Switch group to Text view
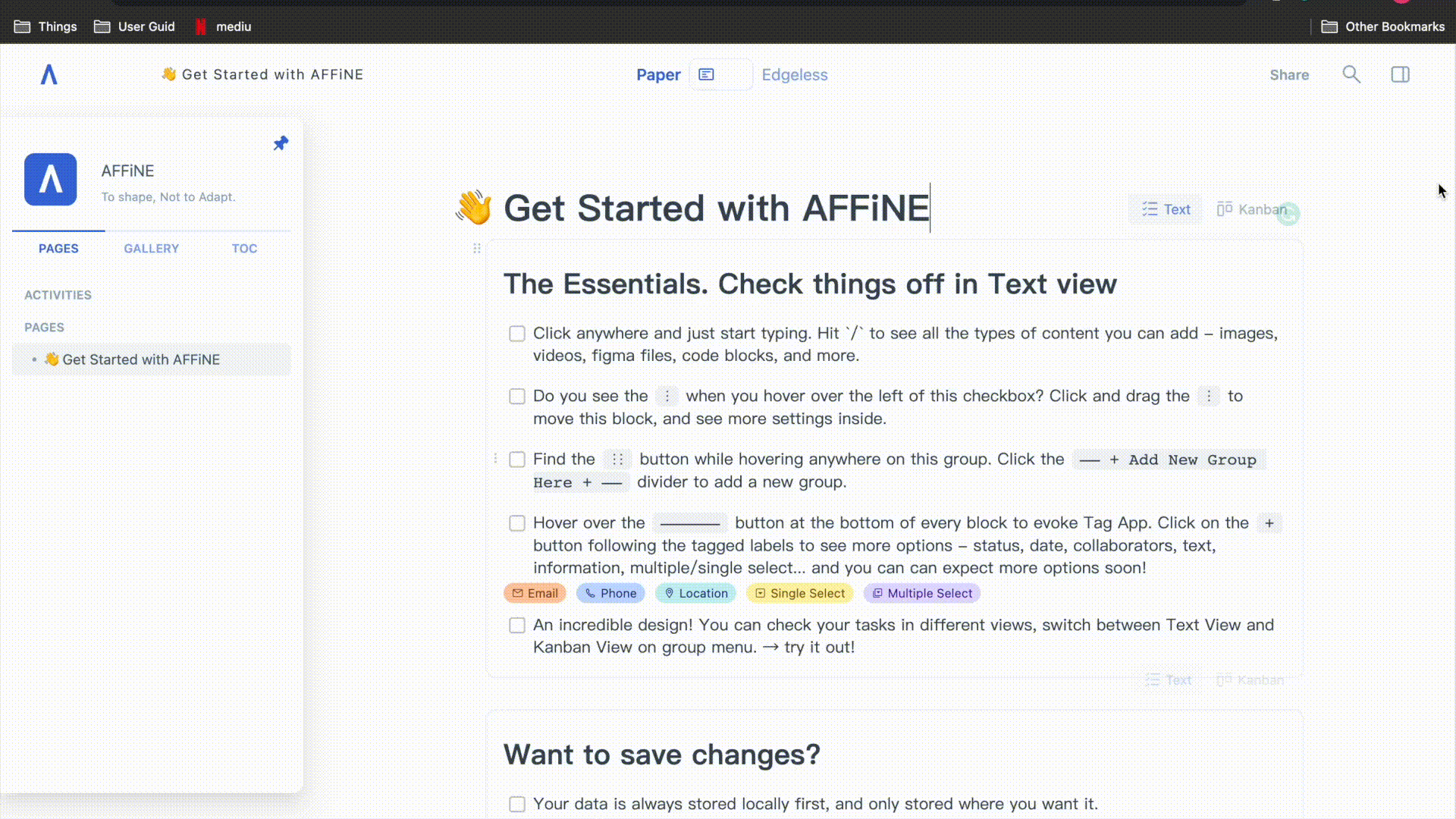1456x819 pixels. pos(1166,209)
